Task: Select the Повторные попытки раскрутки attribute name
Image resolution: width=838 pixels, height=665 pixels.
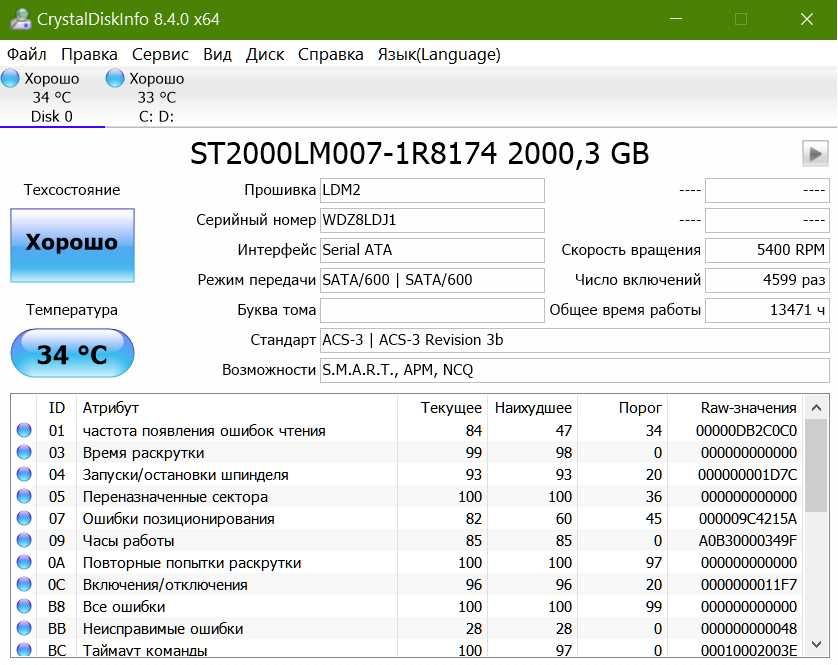Action: pos(192,562)
